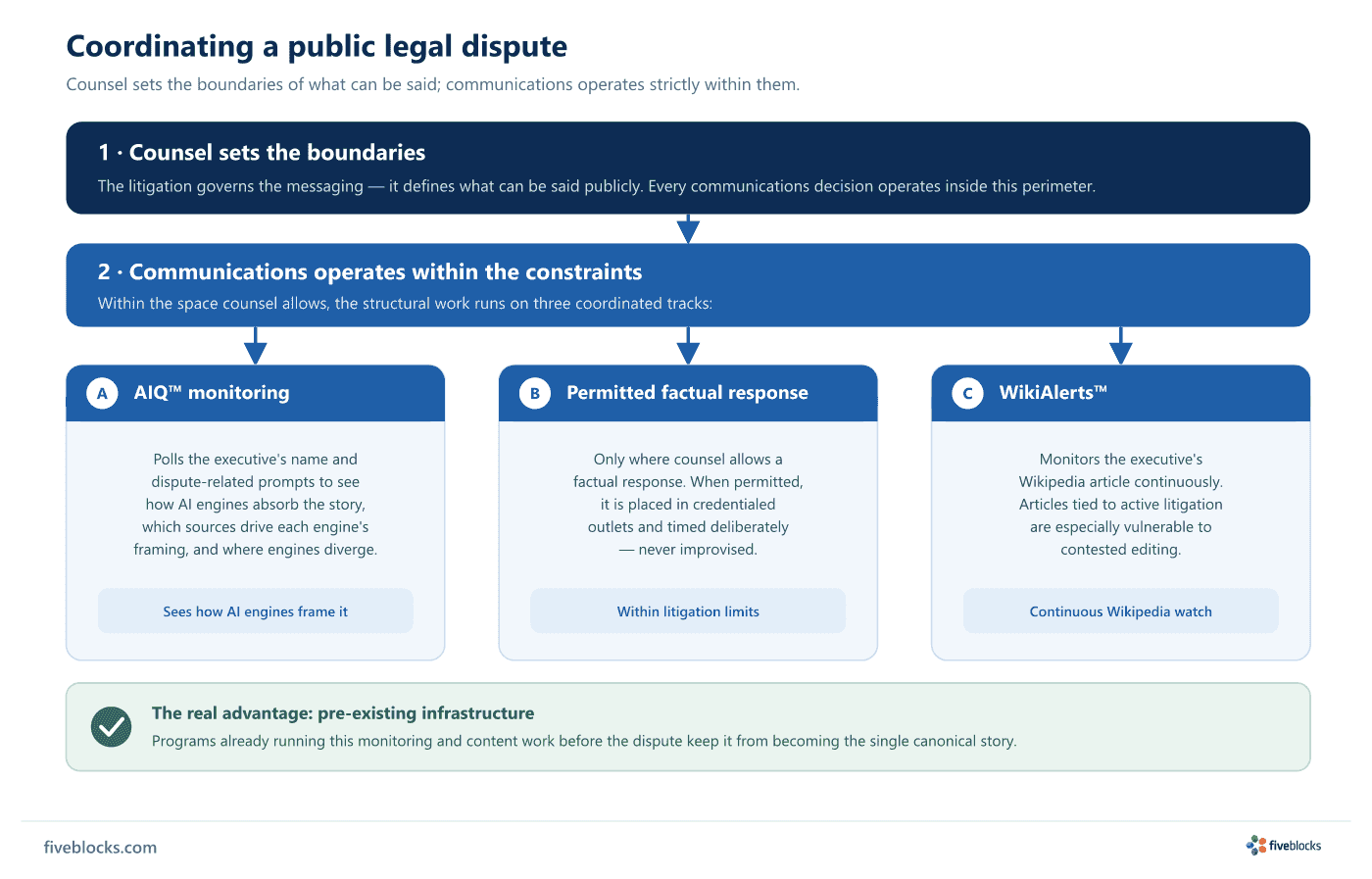Click the text 'Monitors the executive's' in WikiAlerts card
The width and height of the screenshot is (1372, 879).
[1121, 460]
